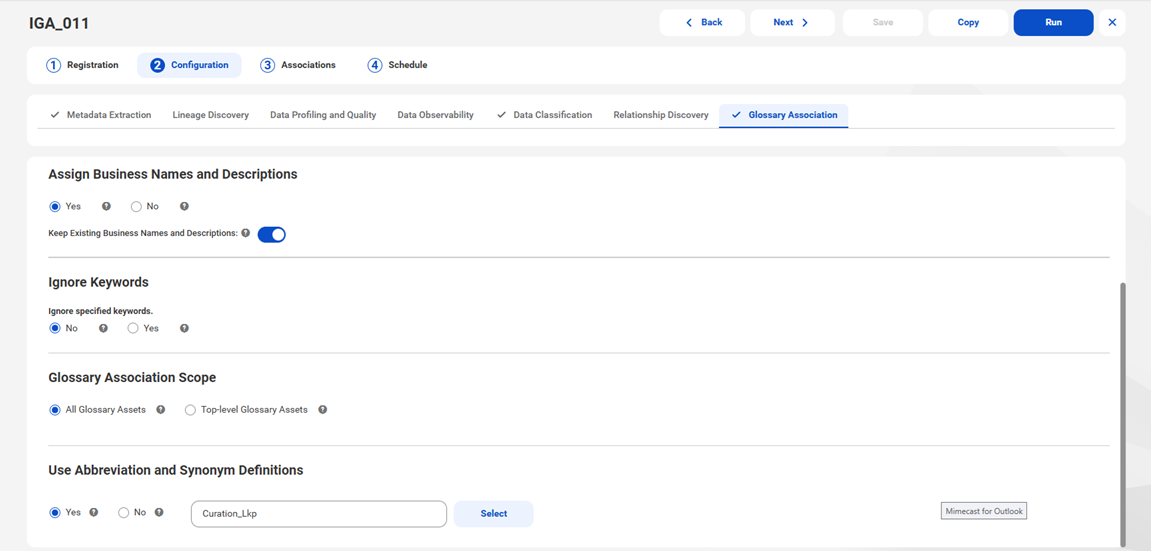Image resolution: width=1151 pixels, height=551 pixels.
Task: Click the Copy button
Action: tap(968, 23)
